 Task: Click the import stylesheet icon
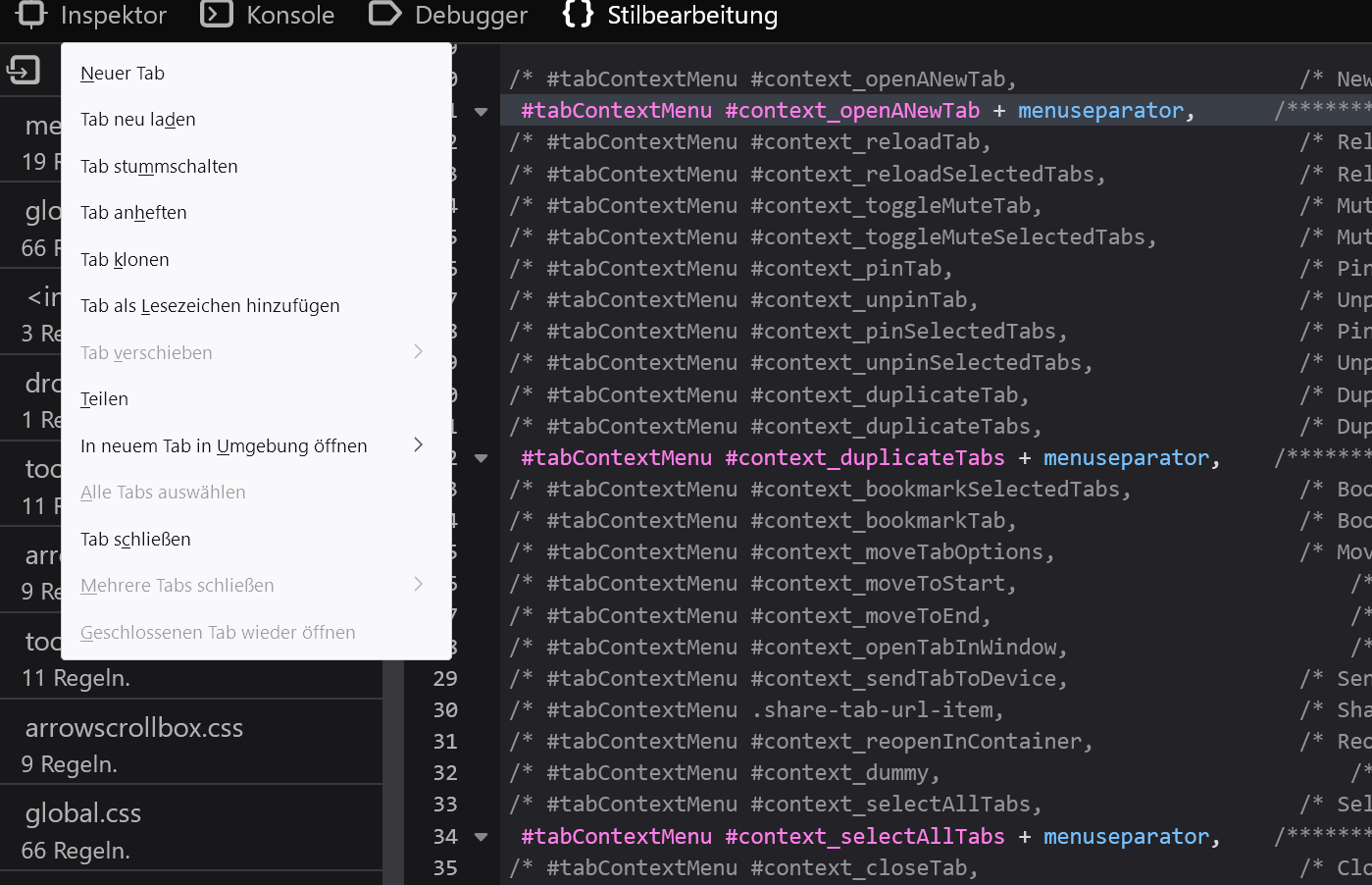(24, 70)
